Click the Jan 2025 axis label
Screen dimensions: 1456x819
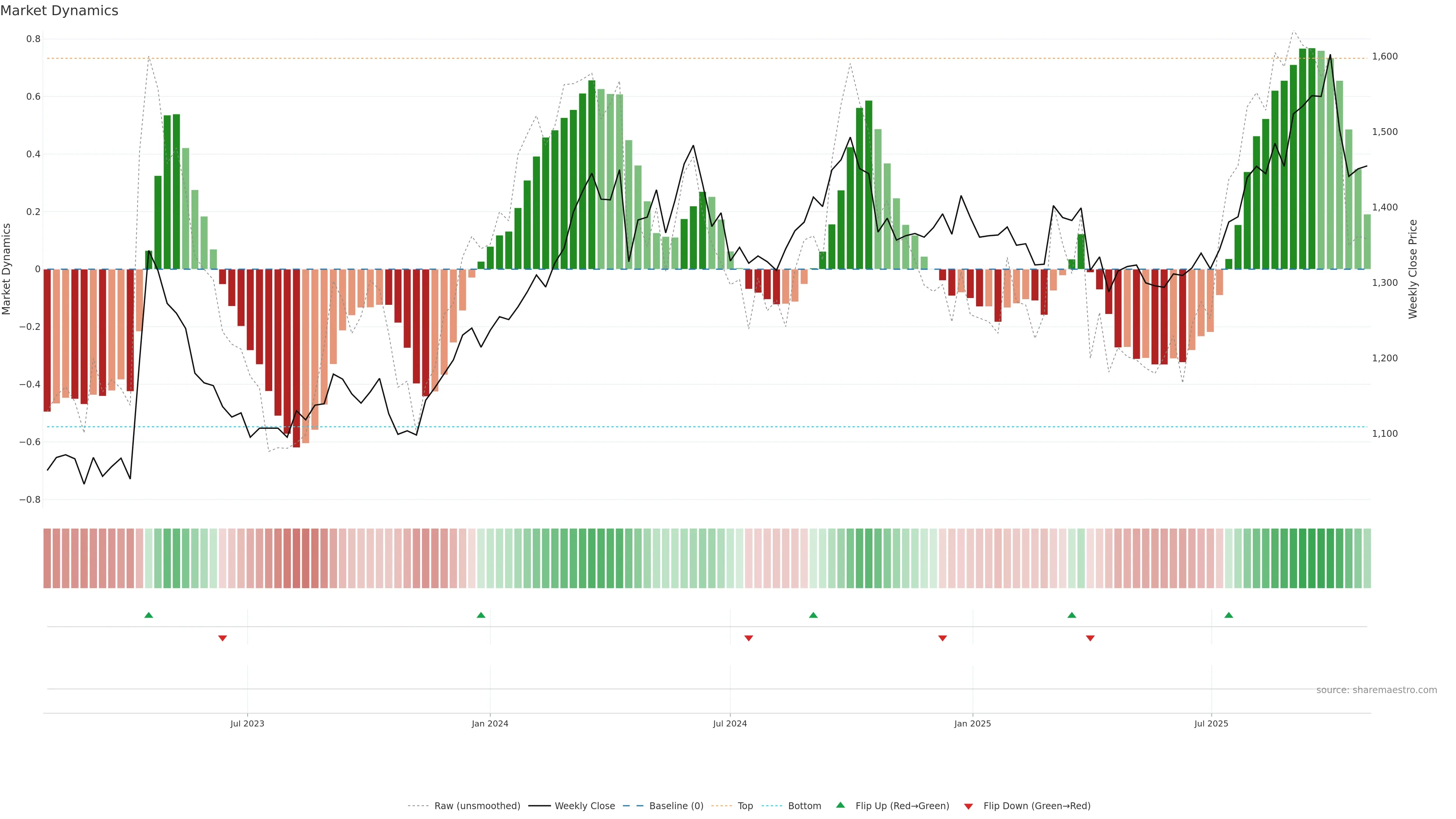972,723
